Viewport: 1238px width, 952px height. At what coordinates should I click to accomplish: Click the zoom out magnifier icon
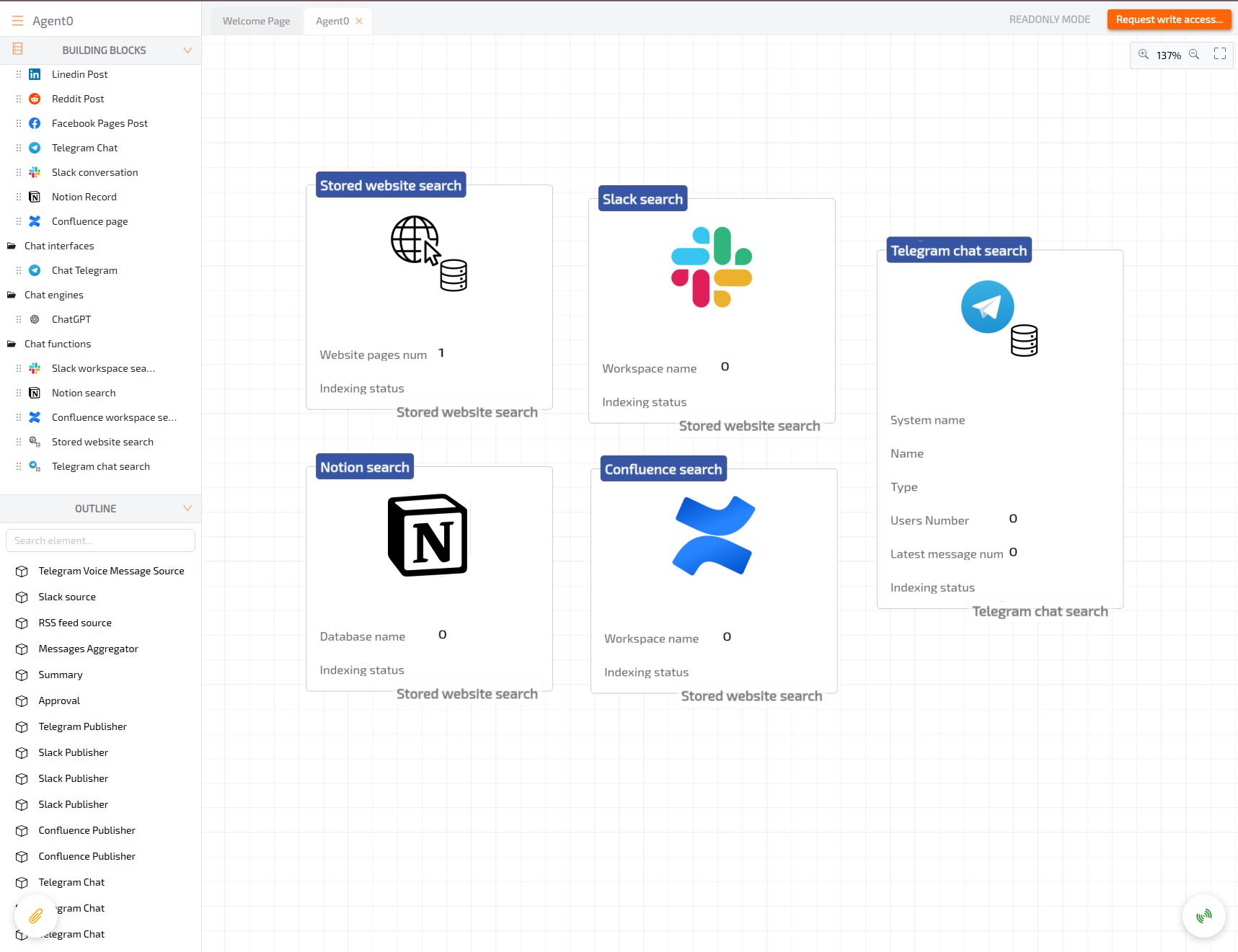click(1194, 55)
